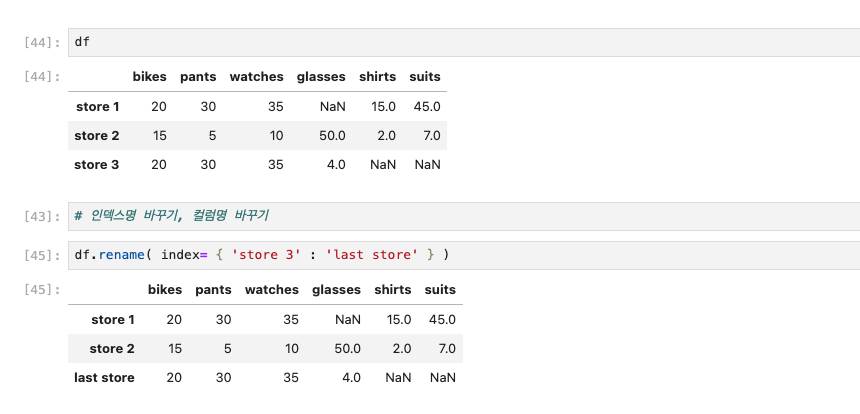In output 44, click store 3's glasses value 4.0
The width and height of the screenshot is (860, 414).
pos(336,165)
